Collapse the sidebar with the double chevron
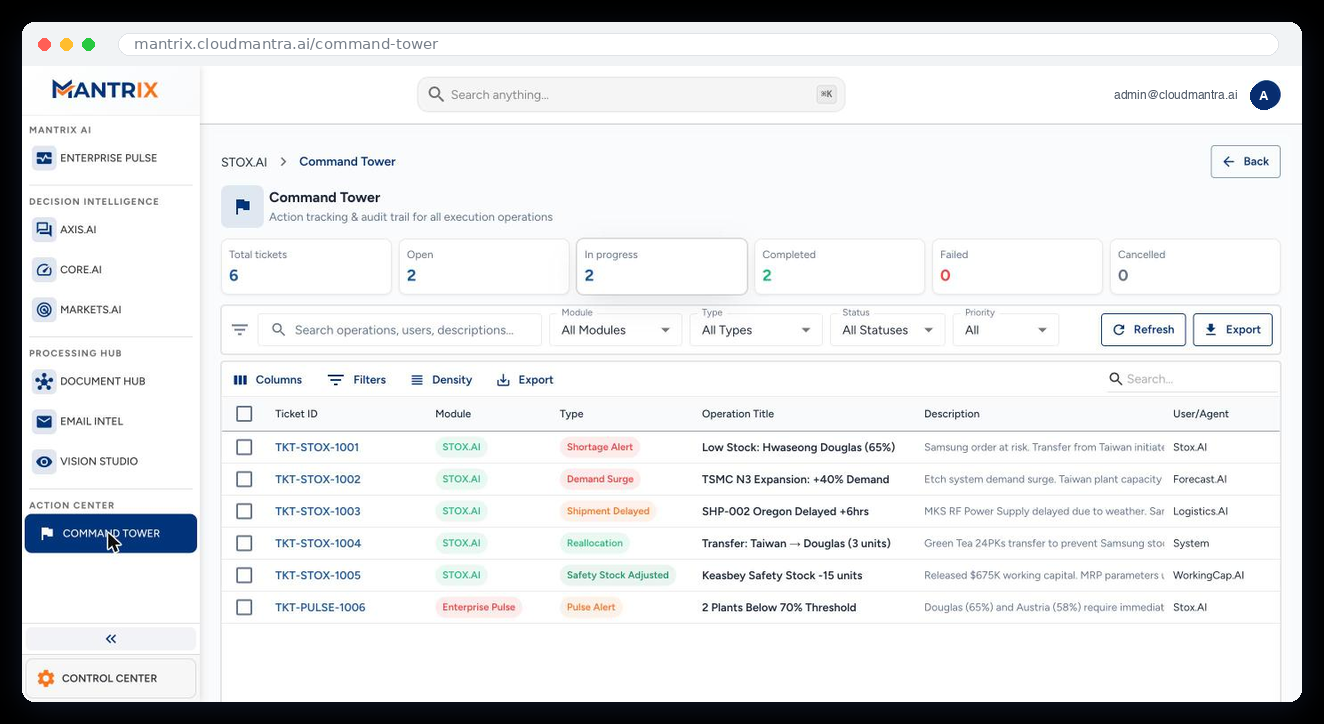The image size is (1324, 724). point(111,639)
